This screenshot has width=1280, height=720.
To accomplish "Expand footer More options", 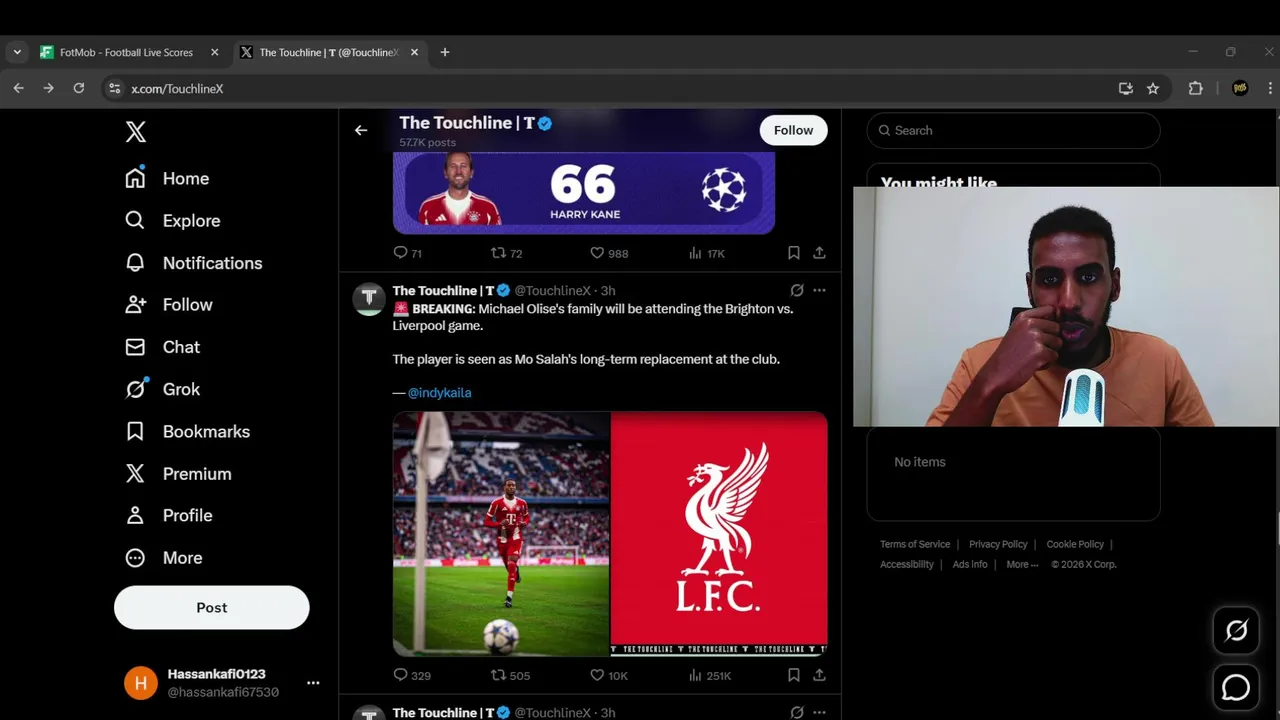I will (x=1022, y=564).
